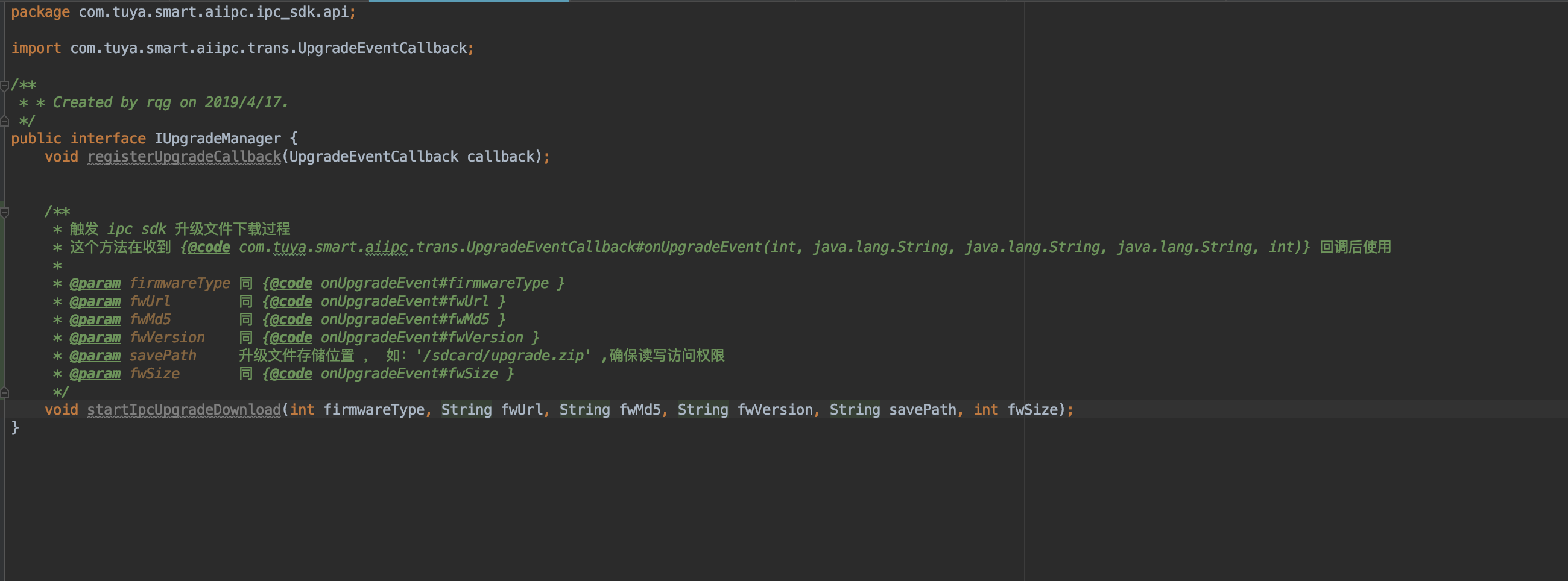Viewport: 1568px width, 581px height.
Task: Click the String type before fwUrl
Action: point(466,410)
